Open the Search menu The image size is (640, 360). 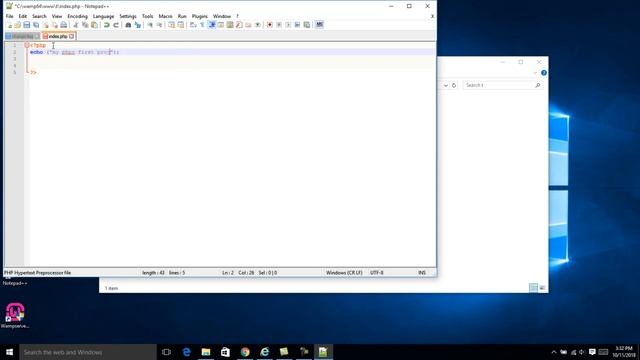pyautogui.click(x=39, y=16)
